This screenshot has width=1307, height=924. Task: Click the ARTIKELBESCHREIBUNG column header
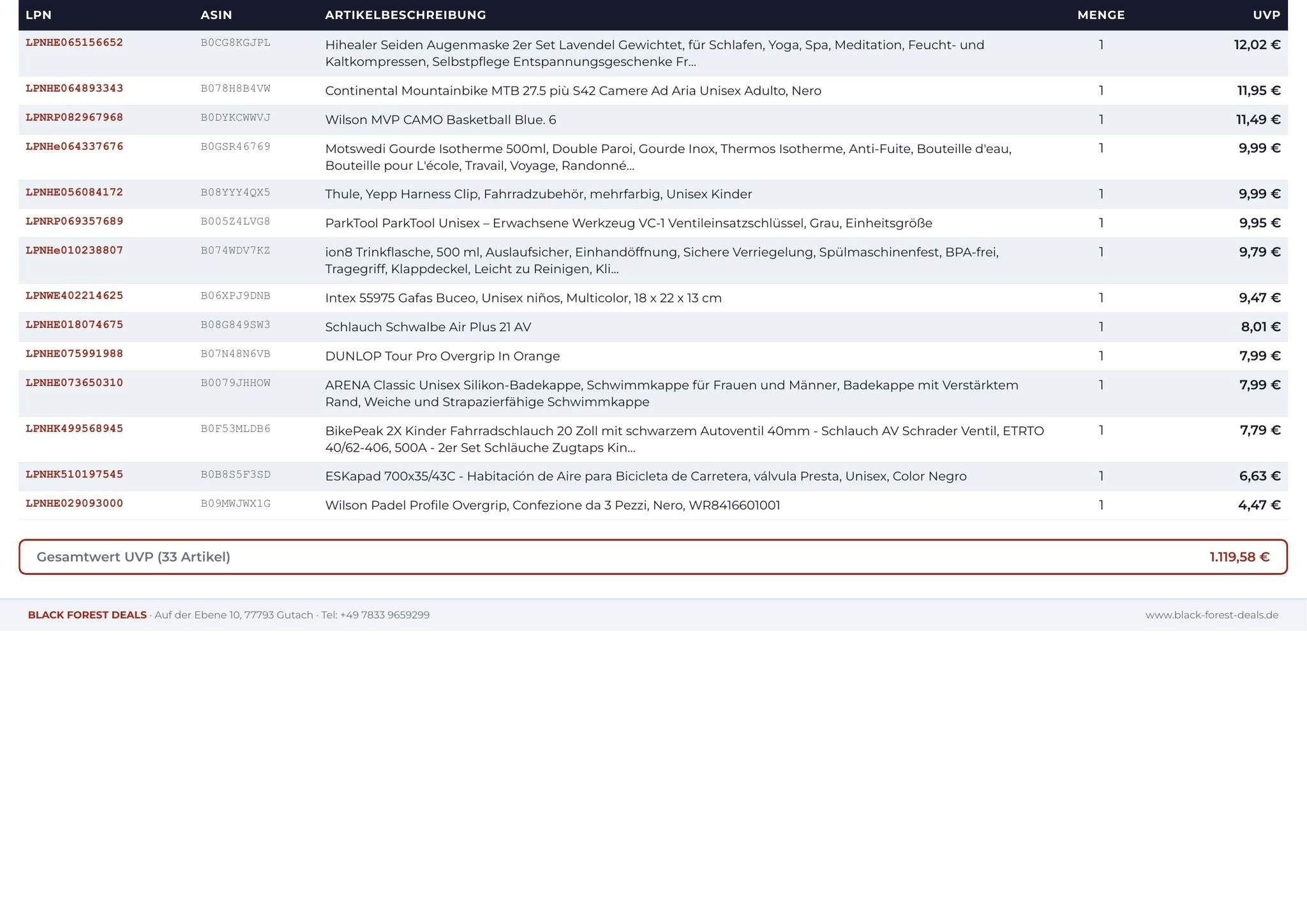(405, 15)
